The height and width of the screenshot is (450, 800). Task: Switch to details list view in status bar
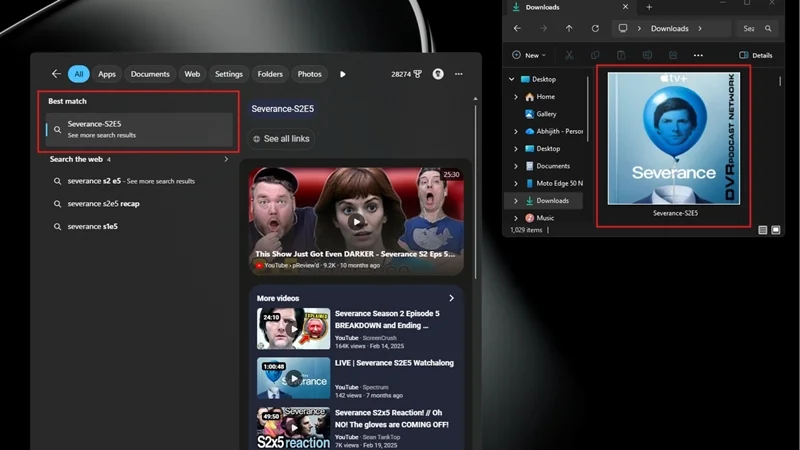(762, 230)
